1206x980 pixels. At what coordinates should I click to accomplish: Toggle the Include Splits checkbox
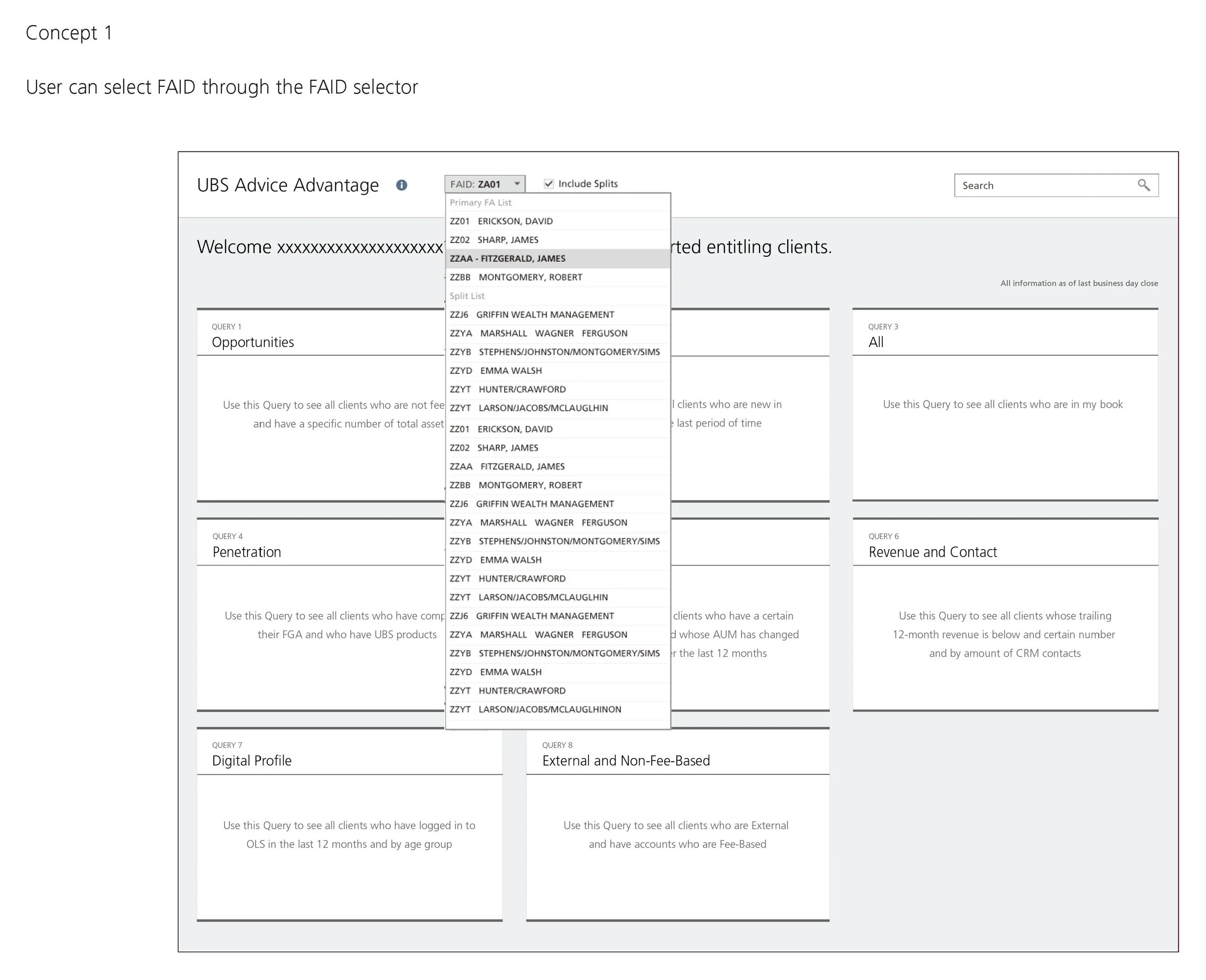click(548, 183)
